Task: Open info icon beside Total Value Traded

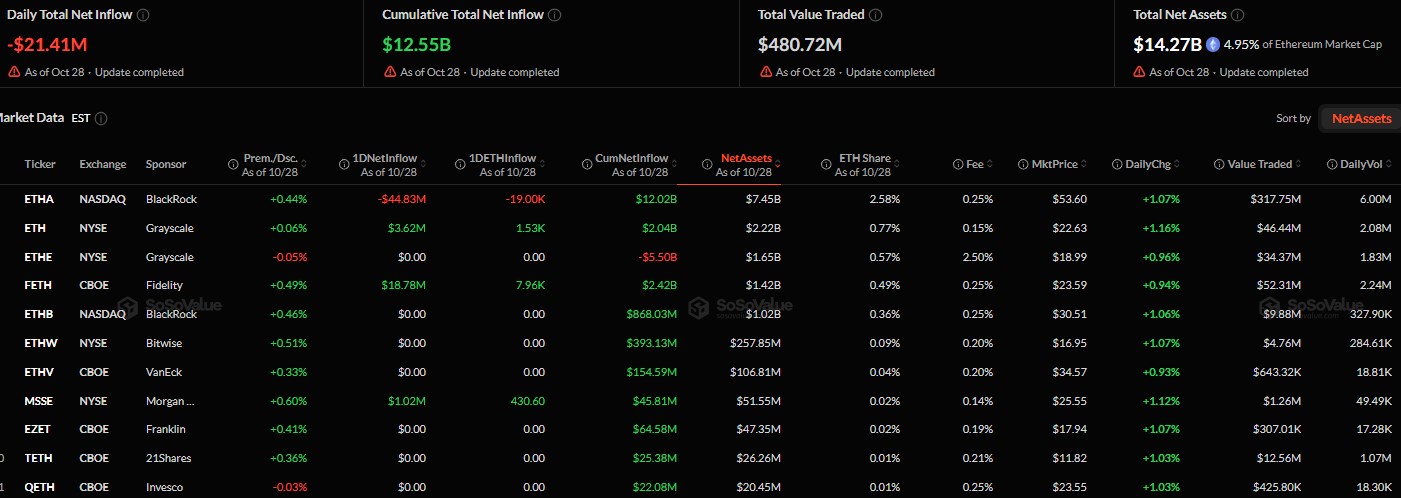Action: (x=875, y=15)
